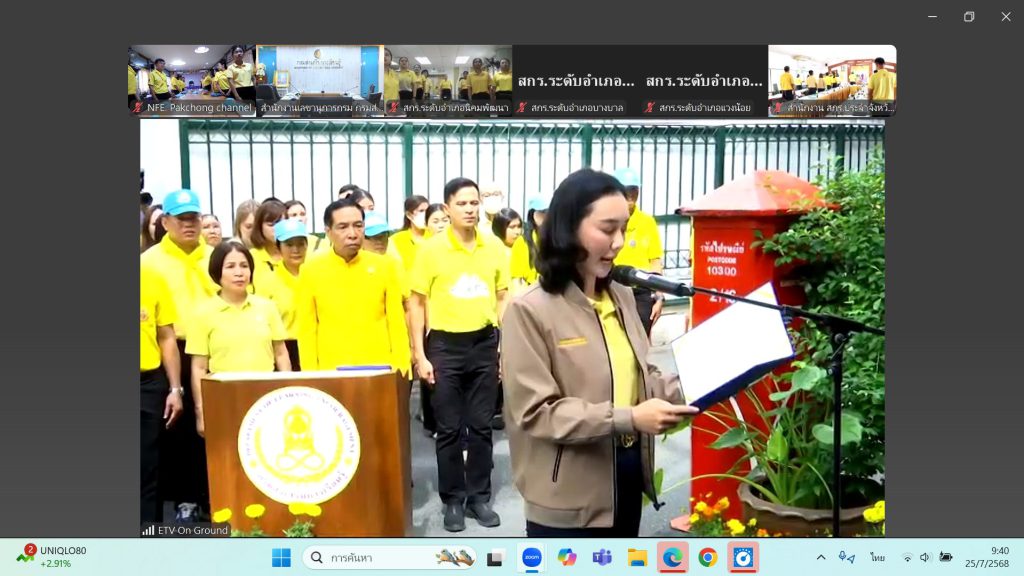Open Google Chrome from the taskbar

tap(707, 557)
